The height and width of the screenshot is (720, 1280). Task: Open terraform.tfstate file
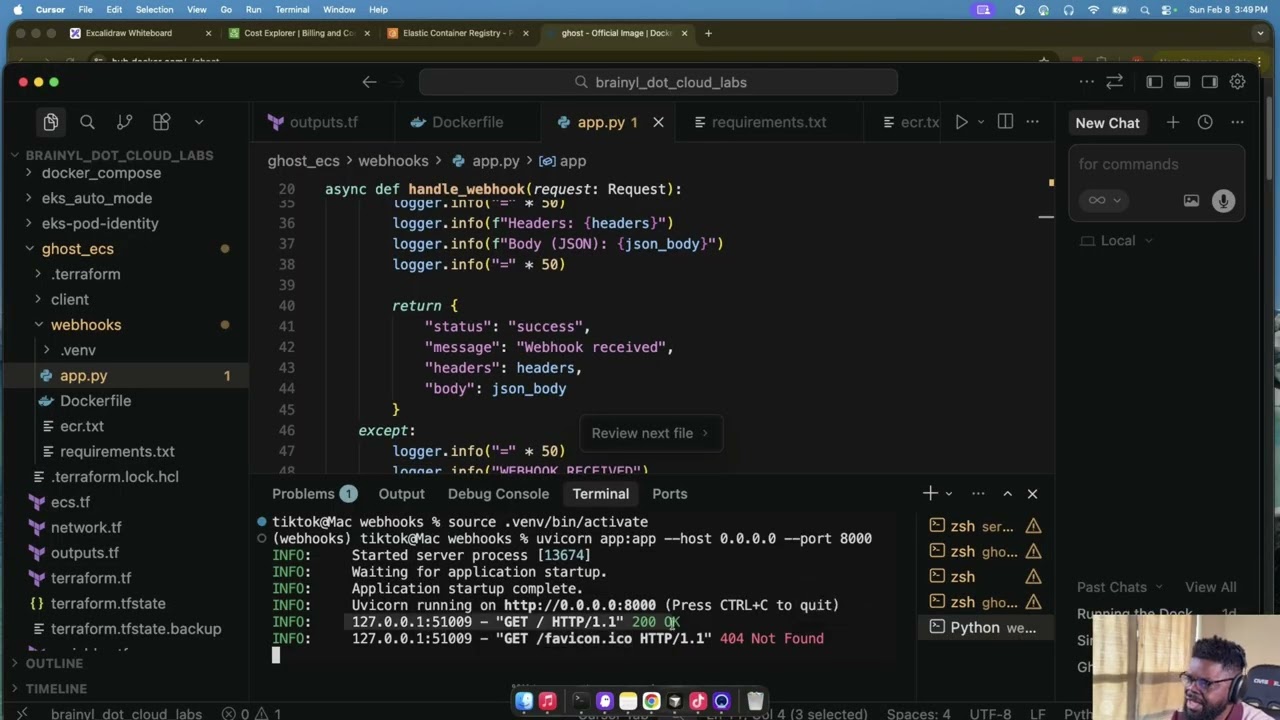pos(108,603)
